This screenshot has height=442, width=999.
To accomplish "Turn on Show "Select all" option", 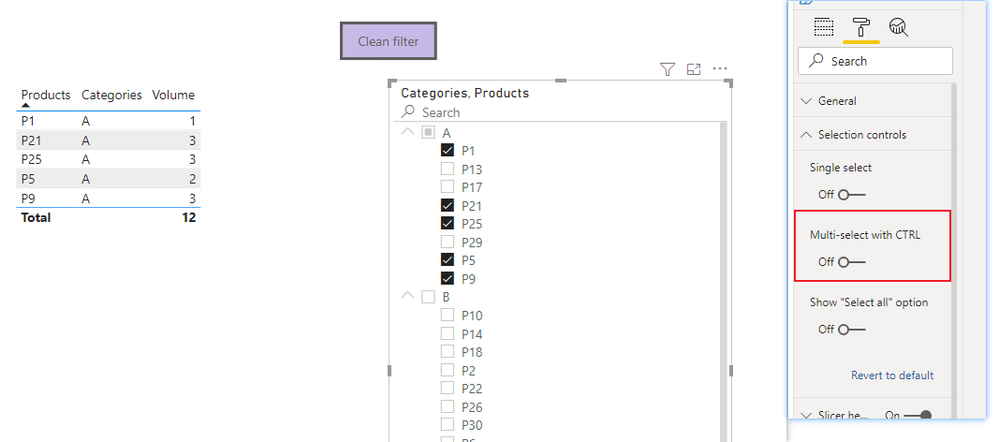I will (x=852, y=329).
